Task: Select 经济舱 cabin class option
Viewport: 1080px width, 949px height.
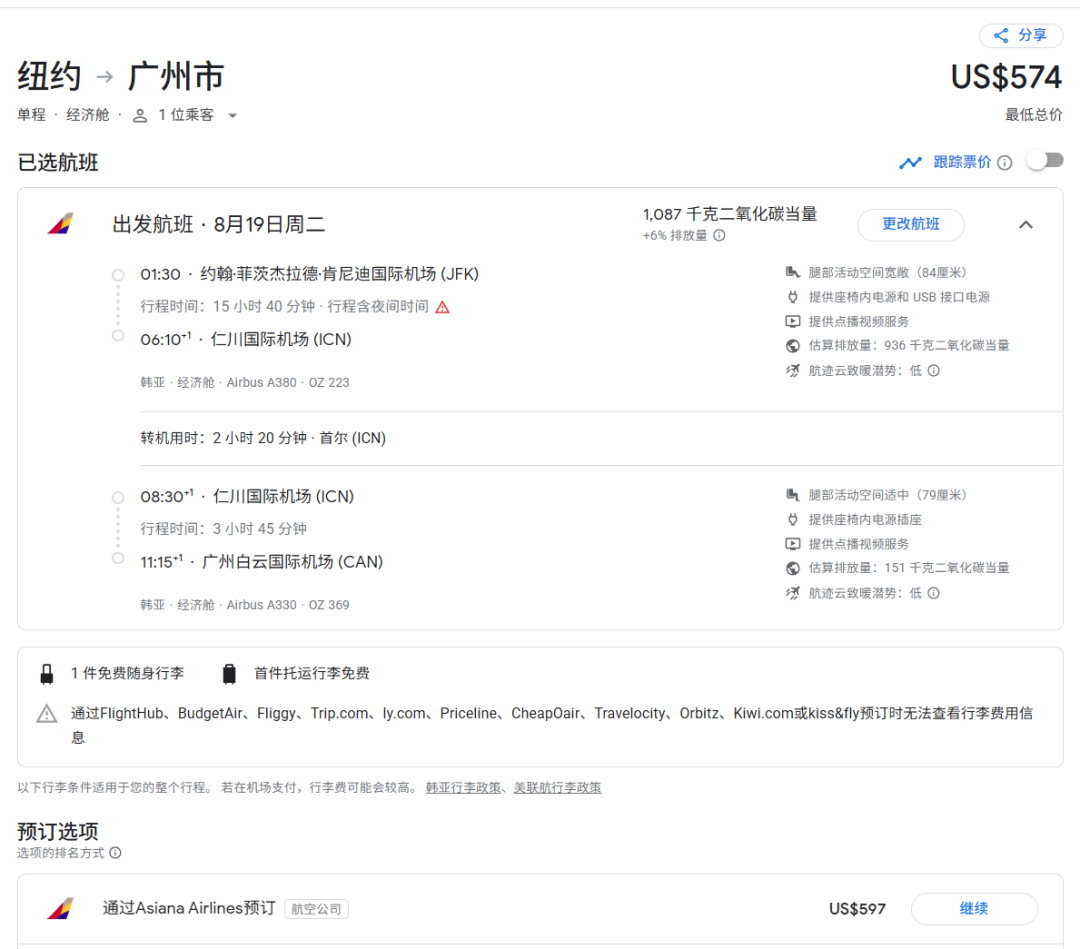Action: coord(88,115)
